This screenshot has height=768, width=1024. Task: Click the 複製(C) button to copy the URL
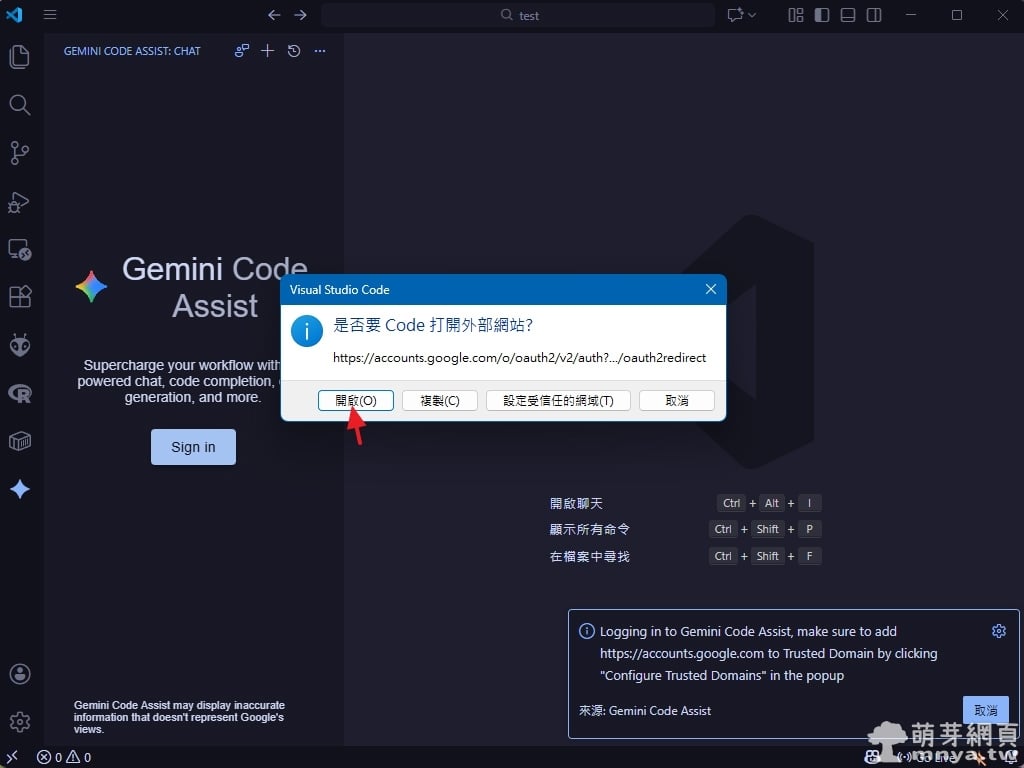click(x=440, y=400)
